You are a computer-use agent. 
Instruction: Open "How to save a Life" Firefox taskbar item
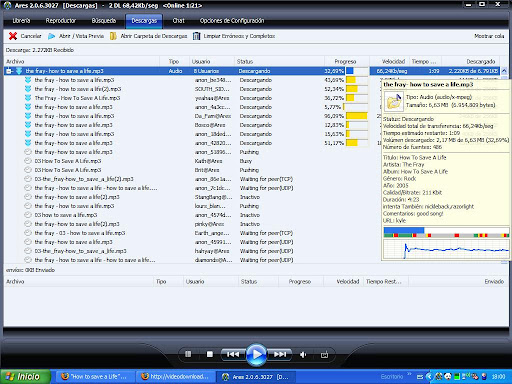[x=95, y=377]
